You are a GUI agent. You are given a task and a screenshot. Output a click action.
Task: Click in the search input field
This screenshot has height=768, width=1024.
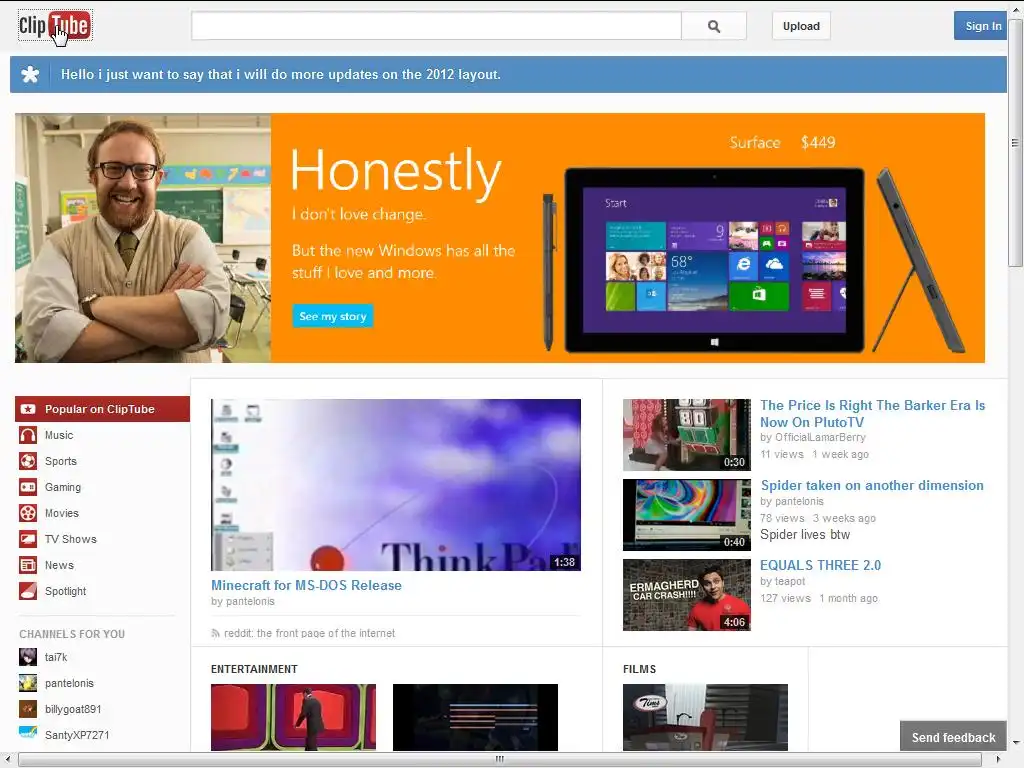436,26
